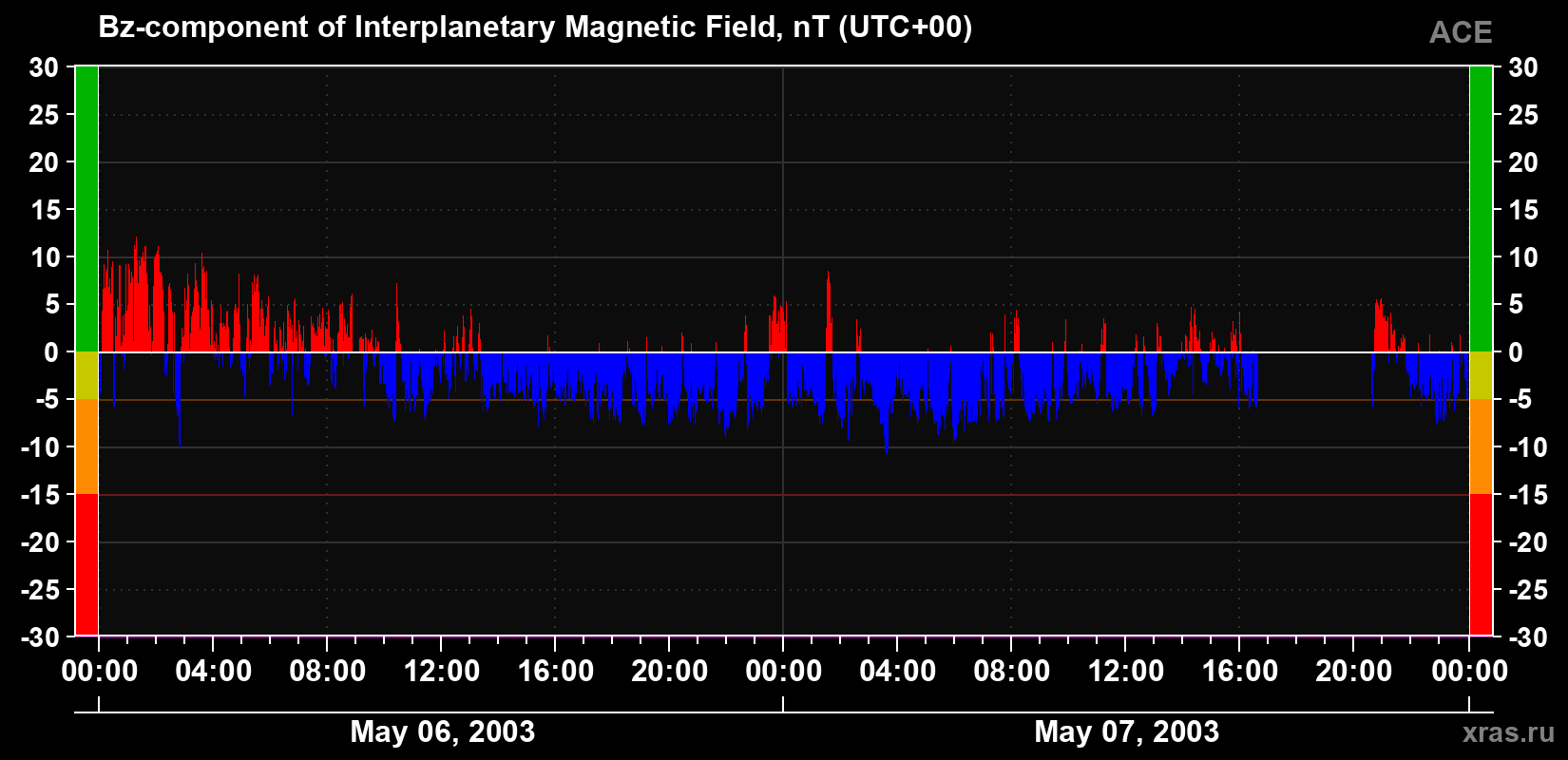Image resolution: width=1568 pixels, height=760 pixels.
Task: Click the red band on the right scale
Action: coord(1481,564)
